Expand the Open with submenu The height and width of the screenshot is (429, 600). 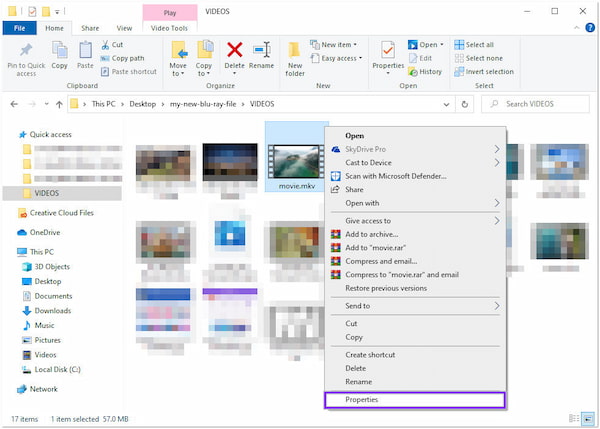pyautogui.click(x=496, y=203)
